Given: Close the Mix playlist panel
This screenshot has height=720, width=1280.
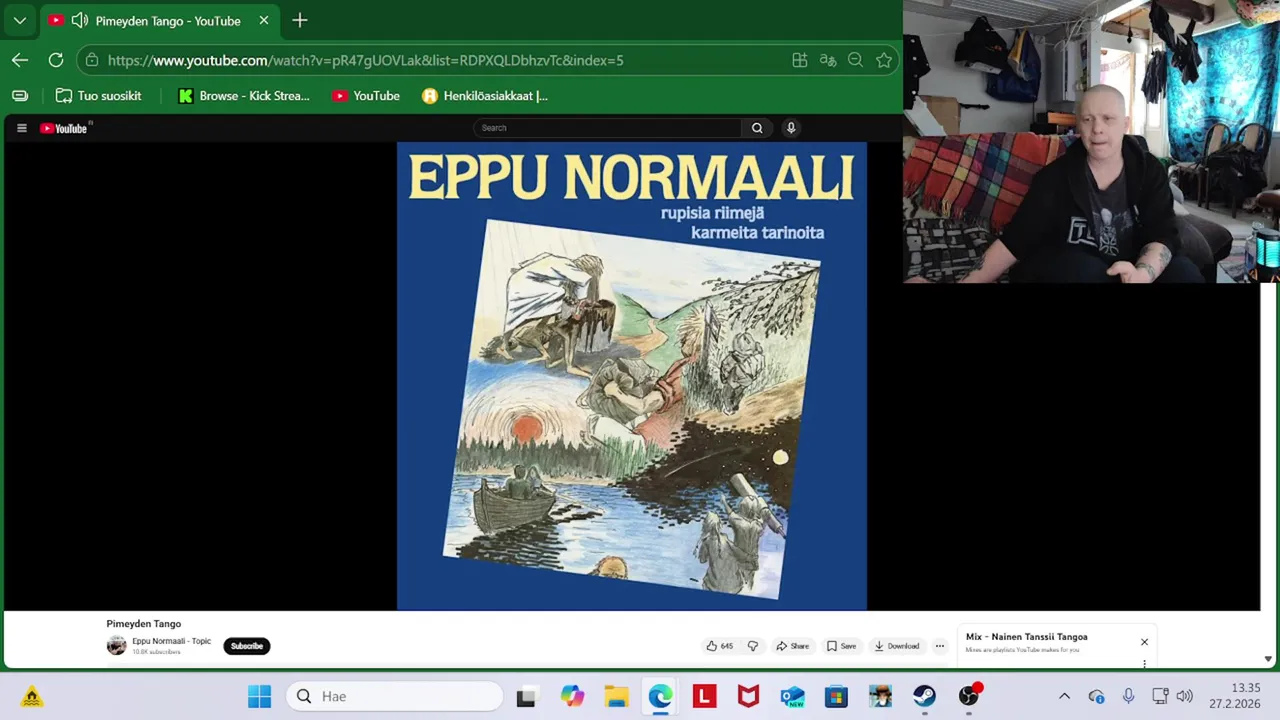Looking at the screenshot, I should pyautogui.click(x=1144, y=642).
